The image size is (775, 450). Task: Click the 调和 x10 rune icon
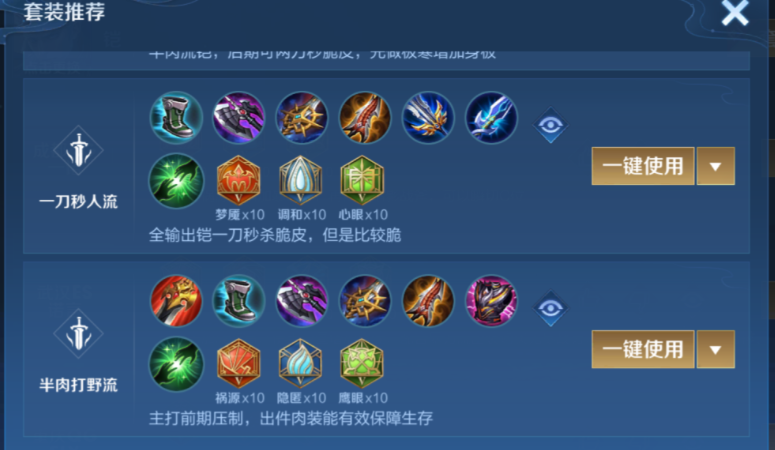(x=301, y=180)
